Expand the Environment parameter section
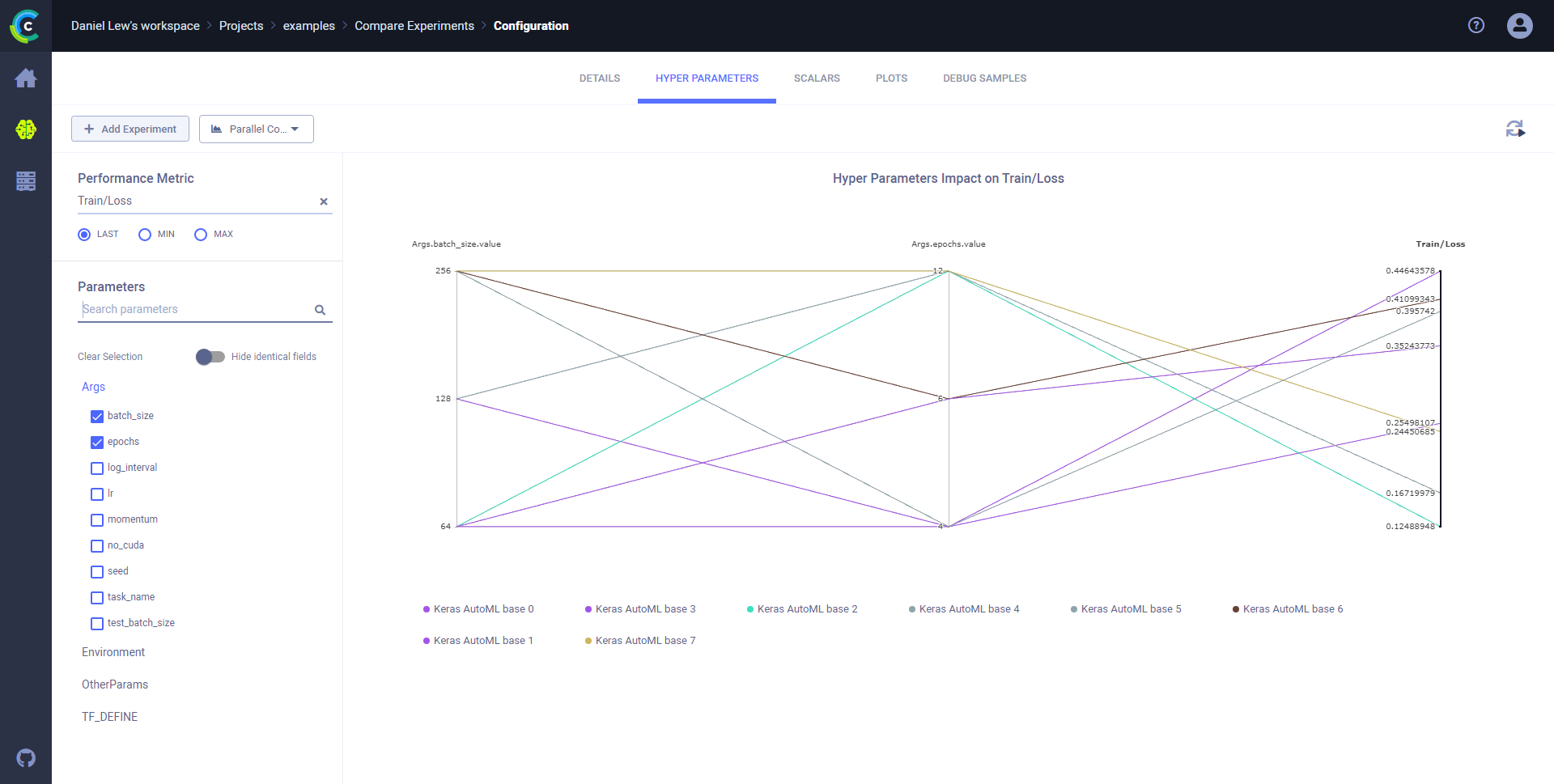Viewport: 1554px width, 784px height. 113,652
